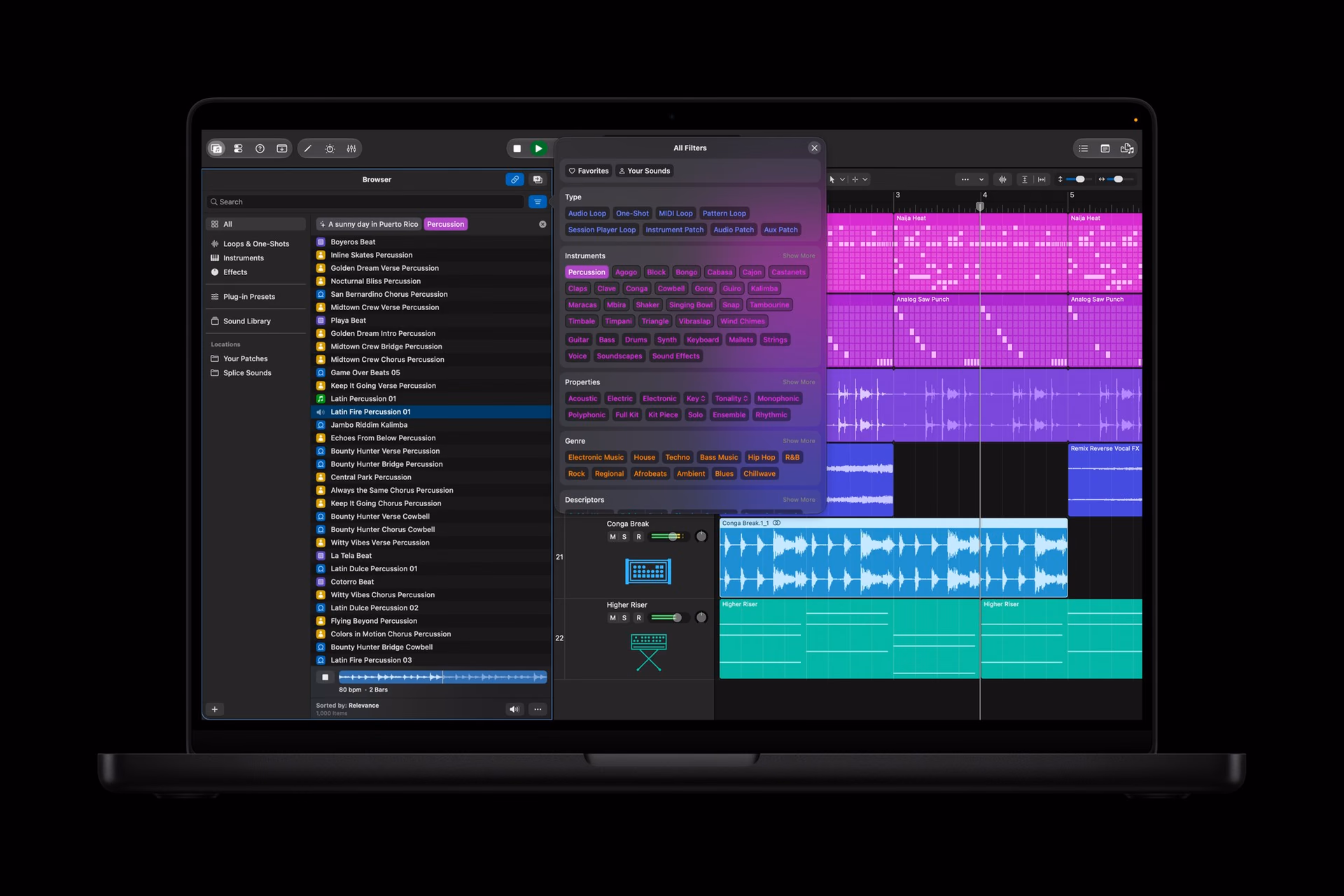The width and height of the screenshot is (1344, 896).
Task: Open the Key property dropdown
Action: tap(696, 398)
